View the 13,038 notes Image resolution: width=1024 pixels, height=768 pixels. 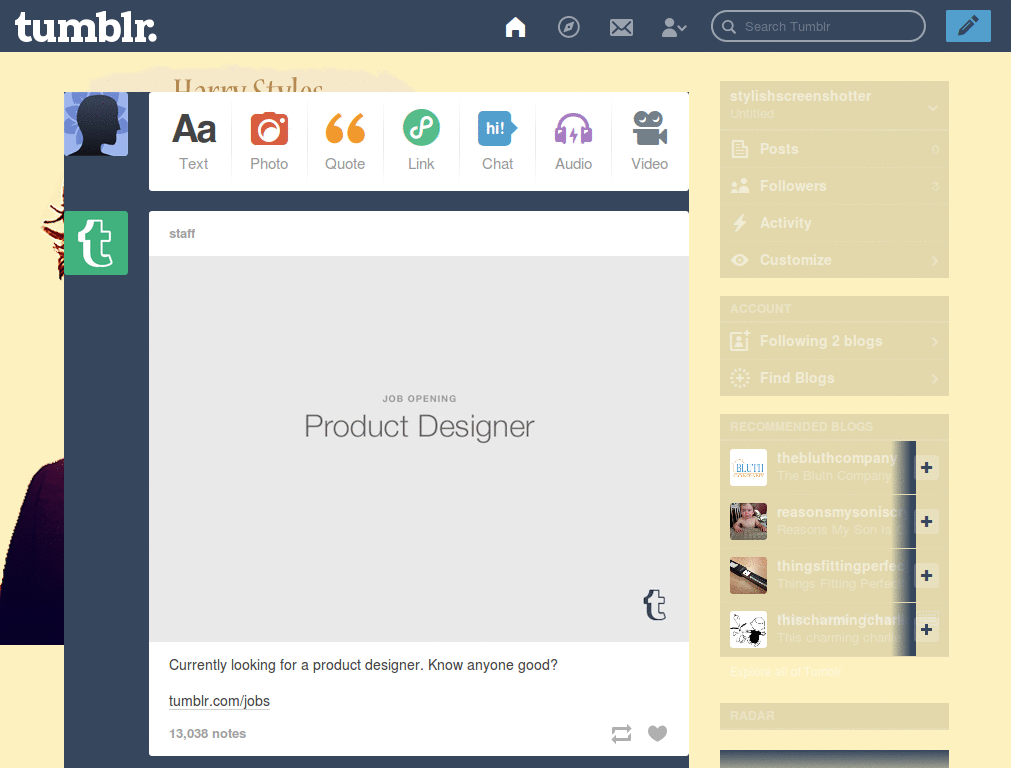coord(207,733)
